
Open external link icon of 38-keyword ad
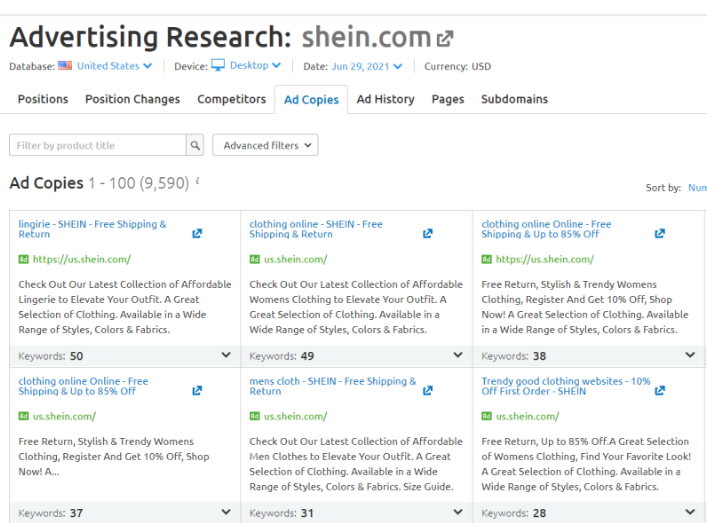(660, 234)
